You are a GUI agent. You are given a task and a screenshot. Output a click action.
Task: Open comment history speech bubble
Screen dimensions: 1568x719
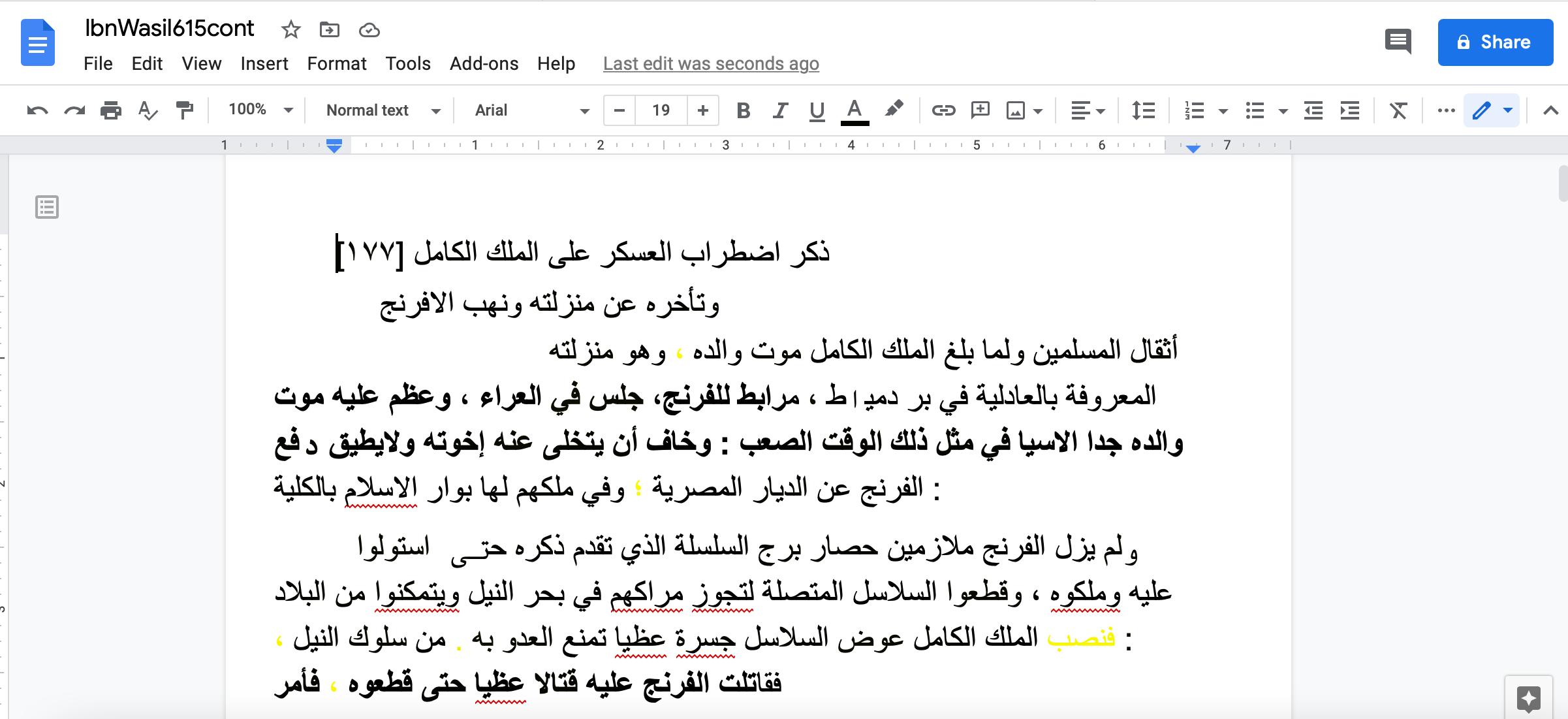click(1398, 42)
